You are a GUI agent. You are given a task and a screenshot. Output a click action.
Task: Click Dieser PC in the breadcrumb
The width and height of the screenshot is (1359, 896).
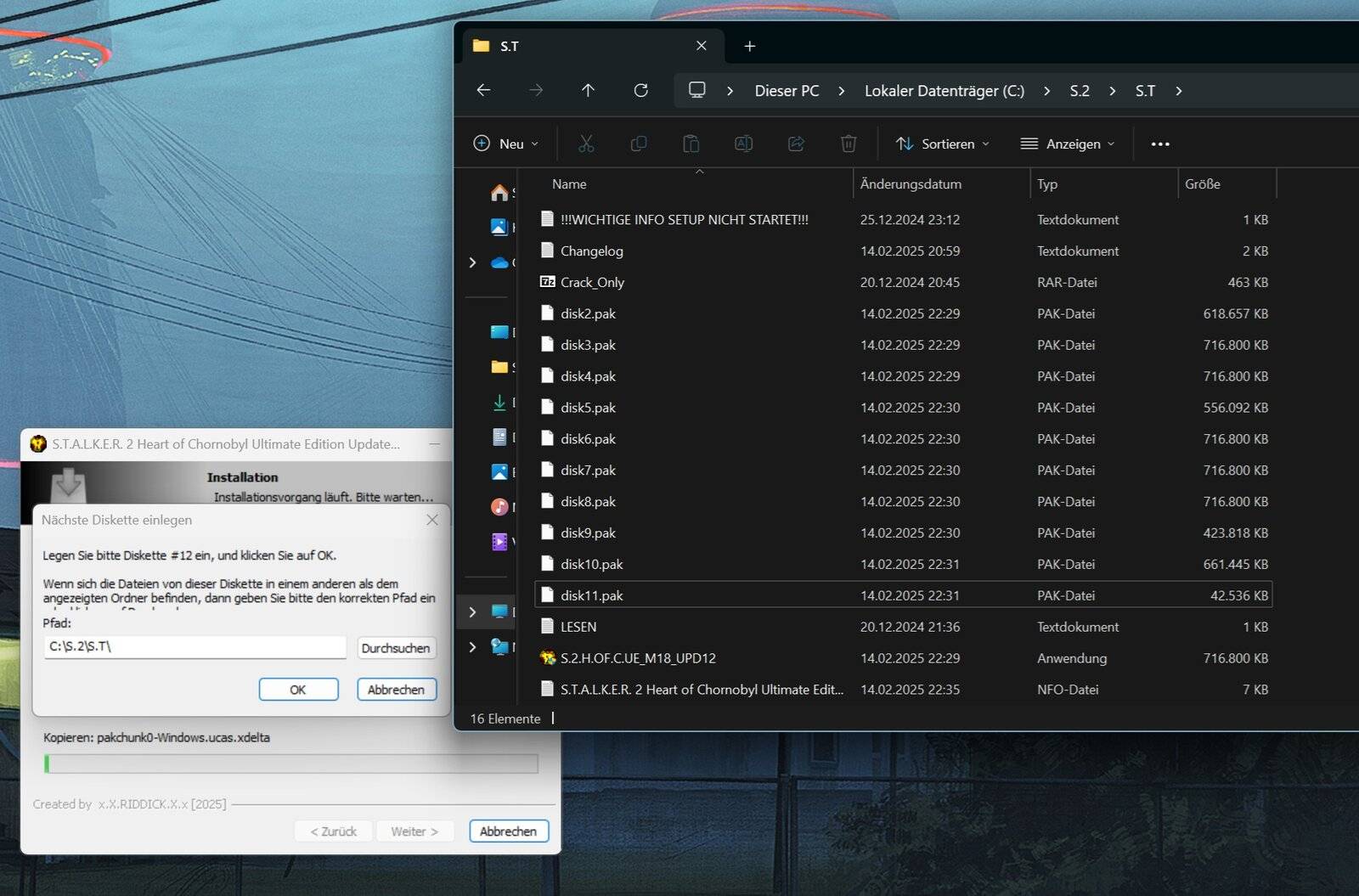pyautogui.click(x=787, y=91)
